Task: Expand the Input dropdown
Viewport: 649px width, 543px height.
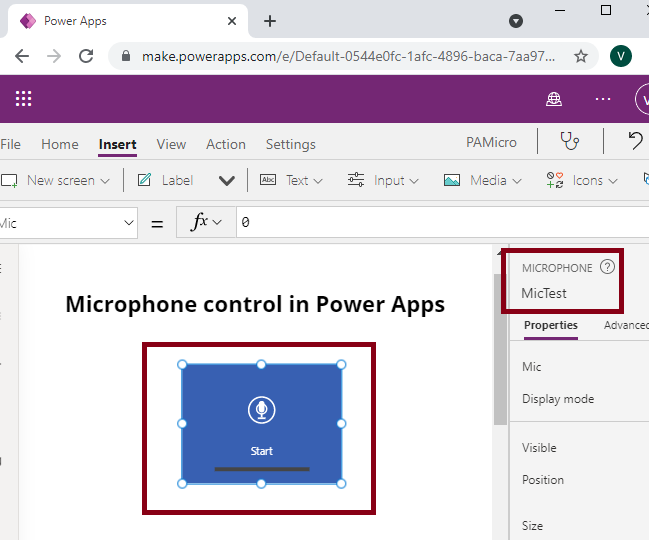Action: tap(414, 181)
